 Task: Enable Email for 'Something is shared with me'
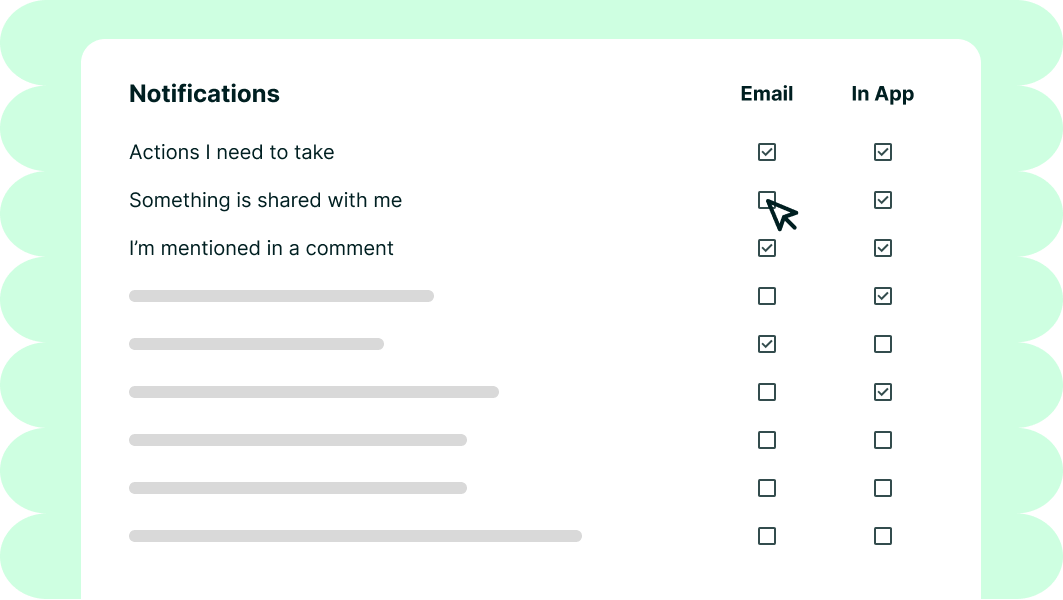click(x=767, y=200)
